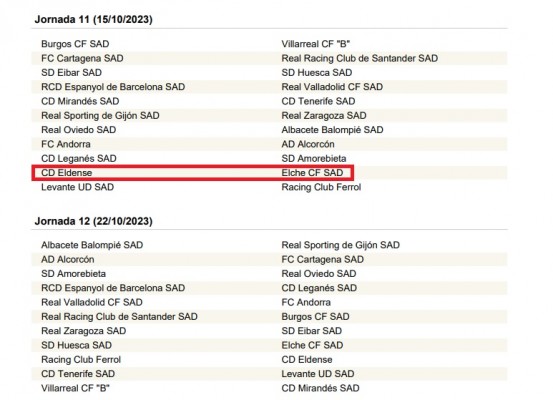Click Real Zaragoza SAD in Jornada 11 away column
The image size is (553, 400).
click(324, 115)
